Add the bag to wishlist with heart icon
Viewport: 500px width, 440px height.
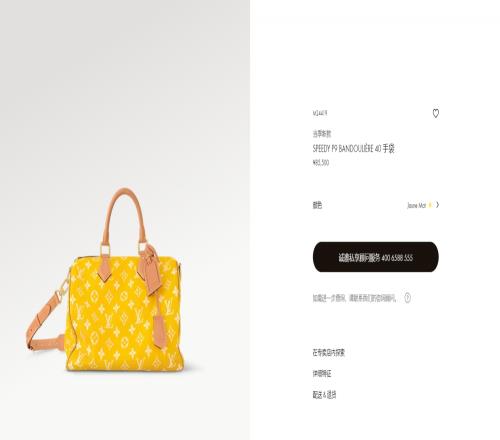pyautogui.click(x=435, y=113)
